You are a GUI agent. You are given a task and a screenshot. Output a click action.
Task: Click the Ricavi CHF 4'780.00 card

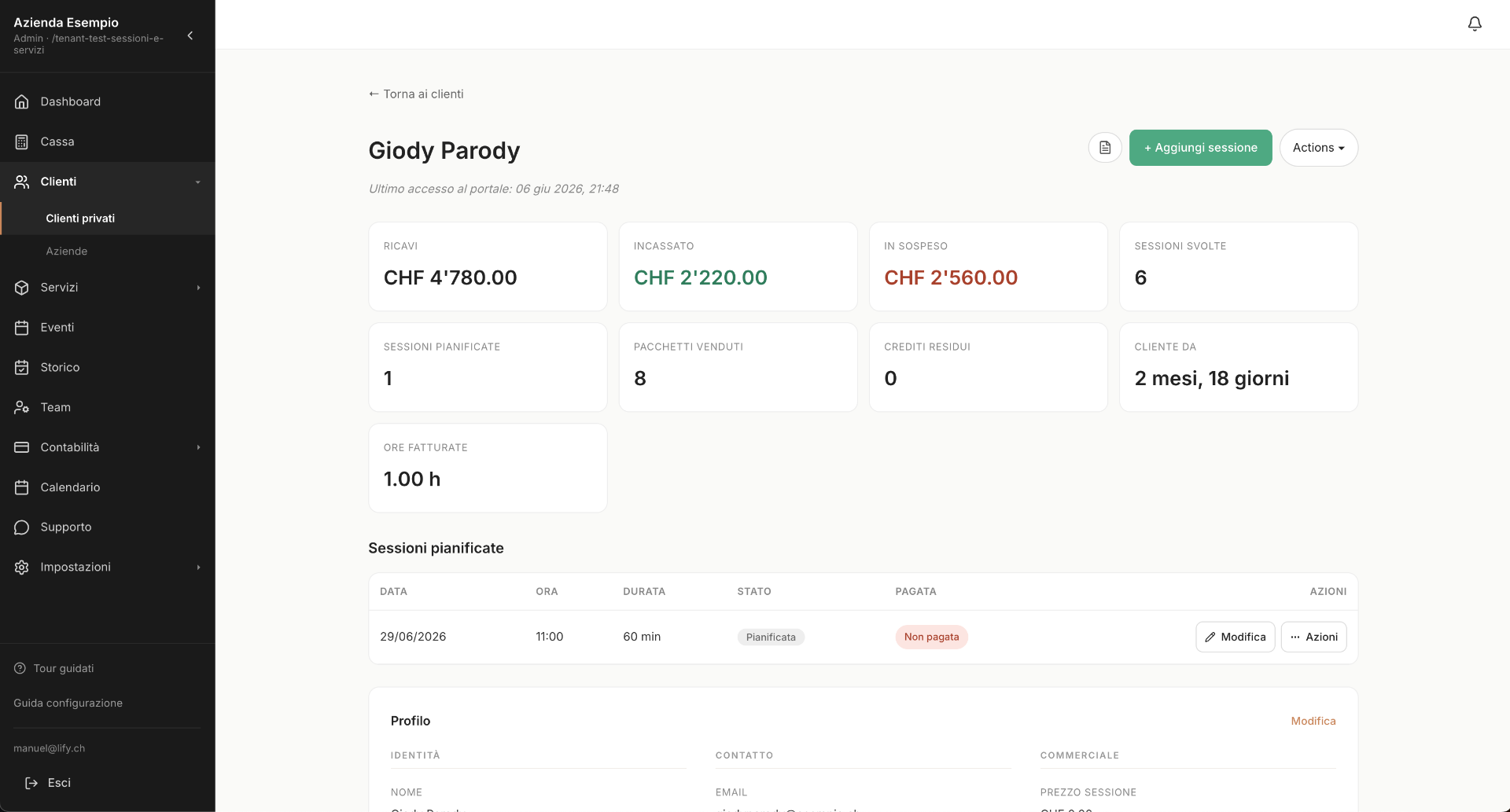pos(488,266)
